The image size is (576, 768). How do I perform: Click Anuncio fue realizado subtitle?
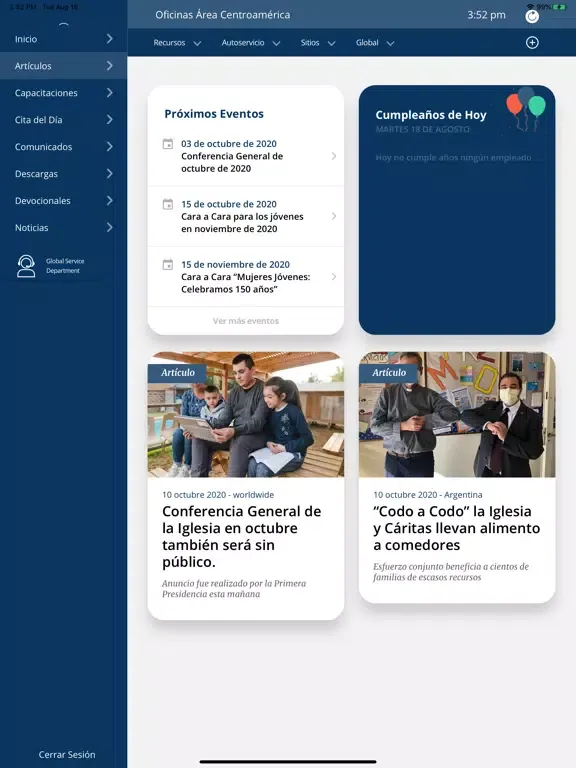(234, 589)
